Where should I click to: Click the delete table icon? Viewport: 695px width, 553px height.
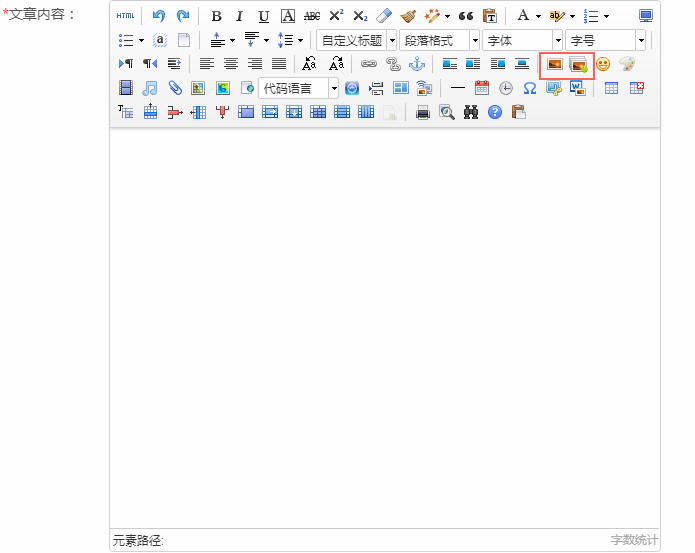click(x=636, y=88)
